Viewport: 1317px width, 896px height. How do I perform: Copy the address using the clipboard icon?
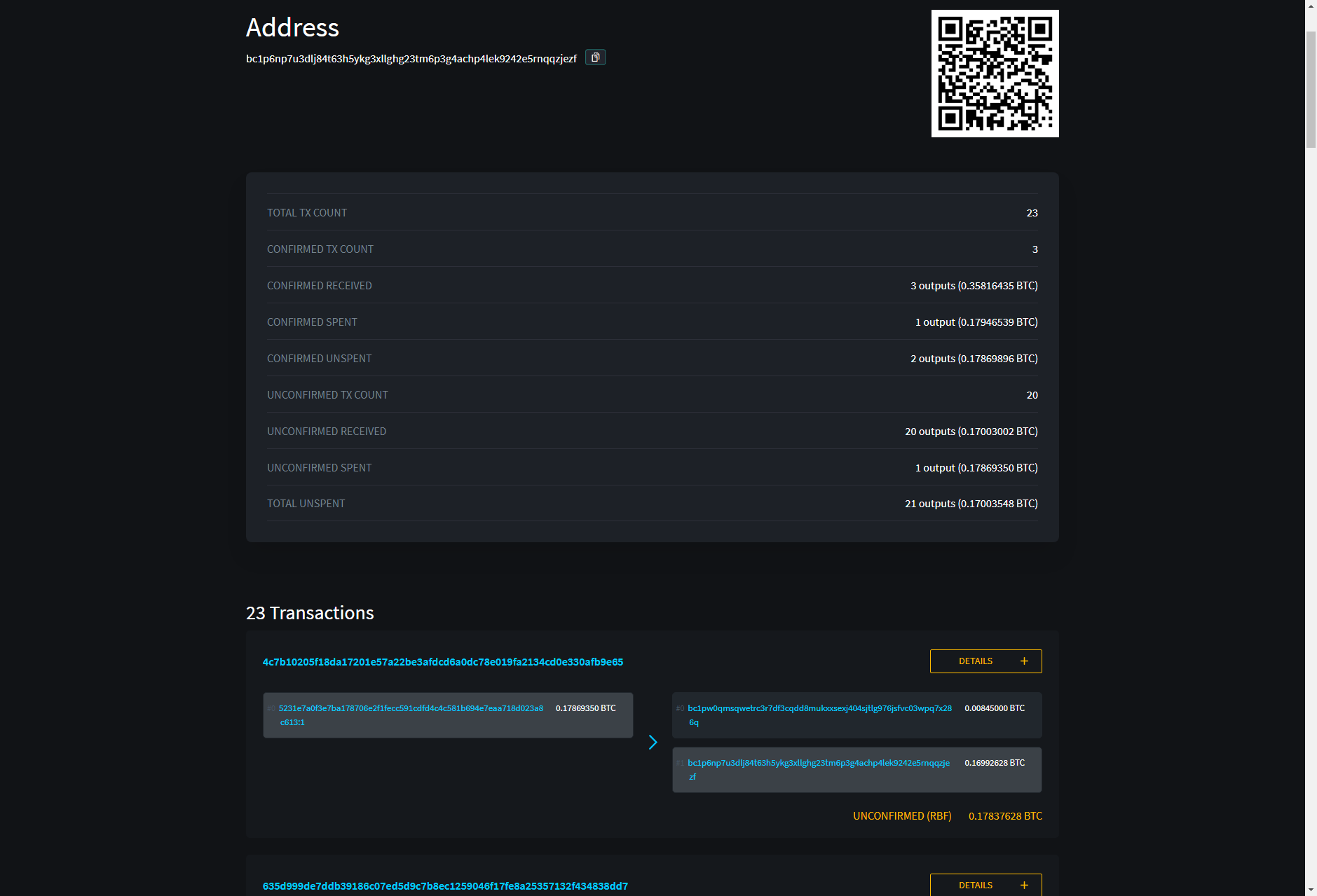(x=594, y=57)
